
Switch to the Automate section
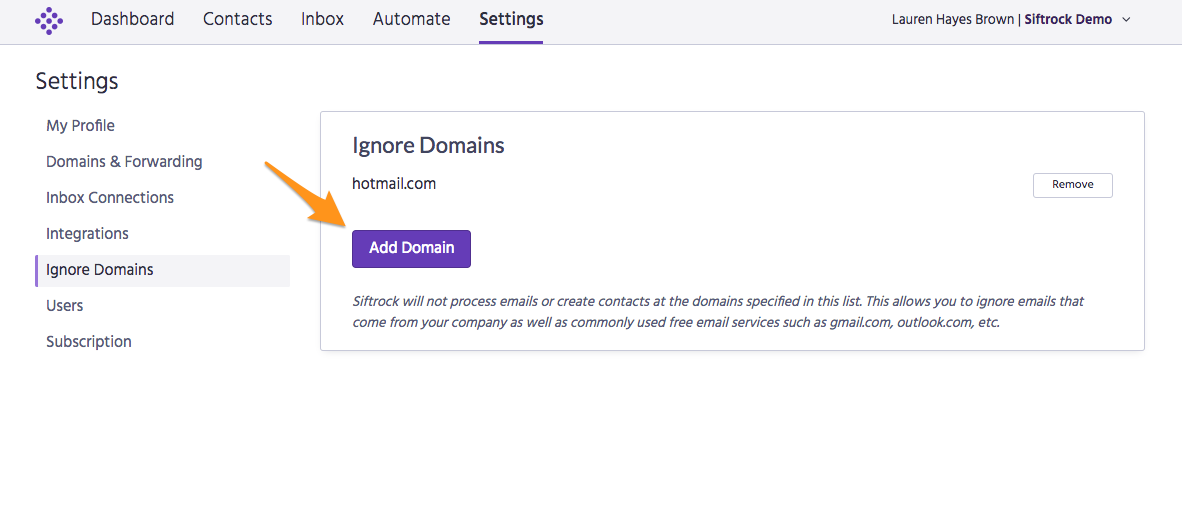tap(412, 19)
